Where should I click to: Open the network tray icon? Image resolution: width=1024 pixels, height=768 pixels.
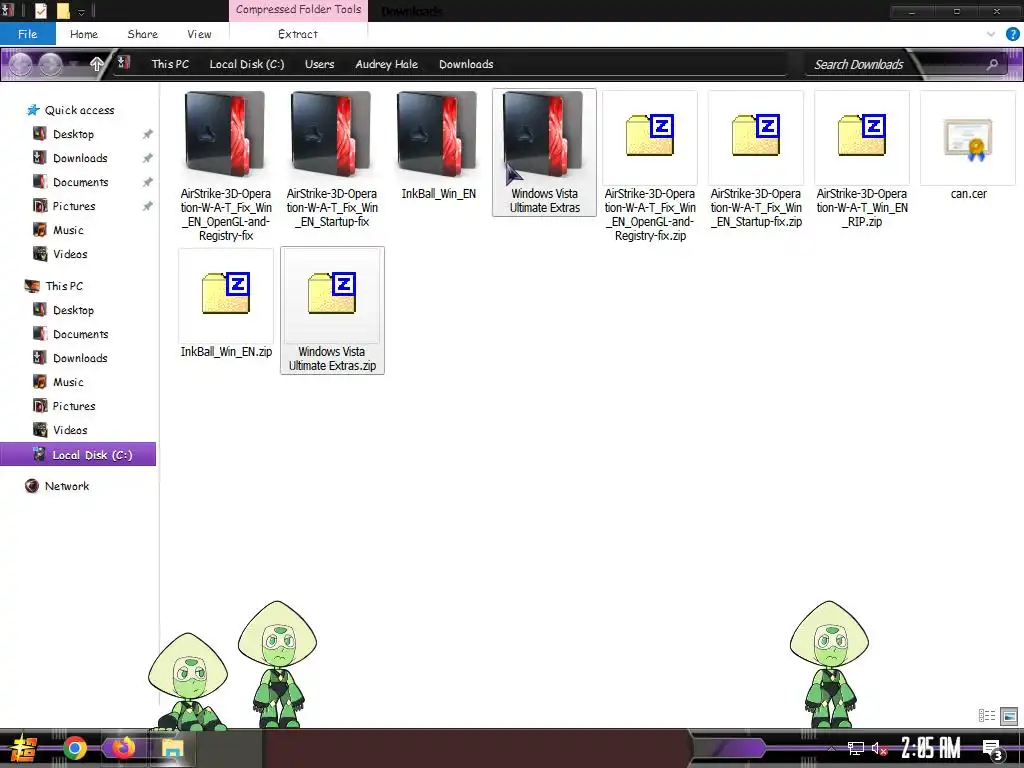click(x=856, y=748)
